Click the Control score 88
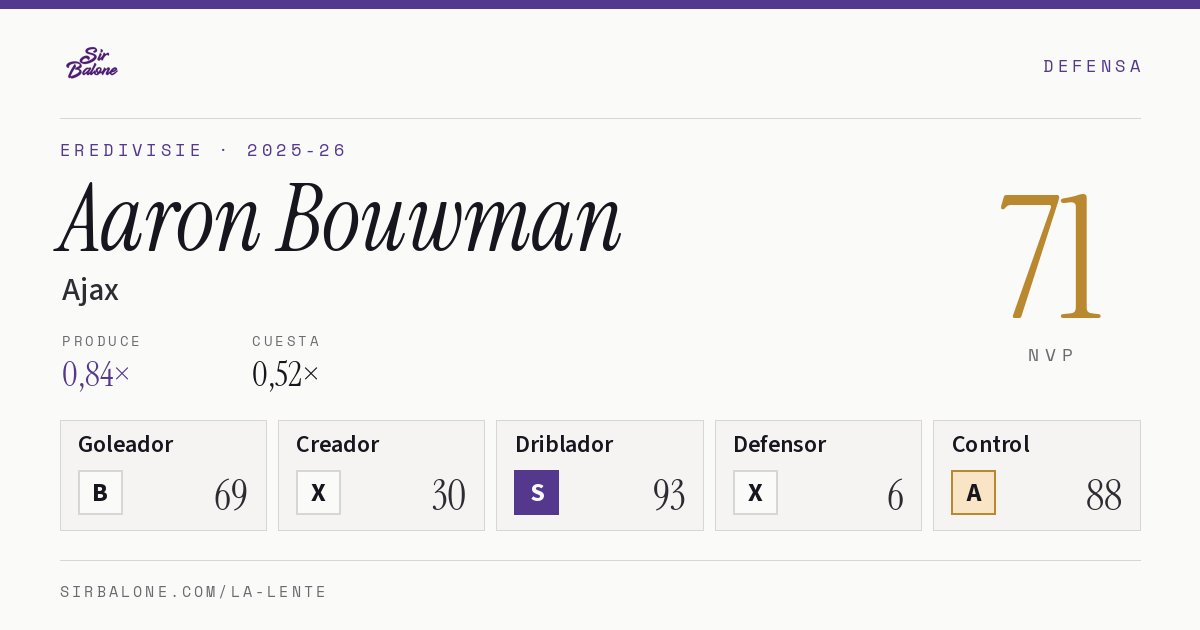The width and height of the screenshot is (1200, 630). point(1104,495)
